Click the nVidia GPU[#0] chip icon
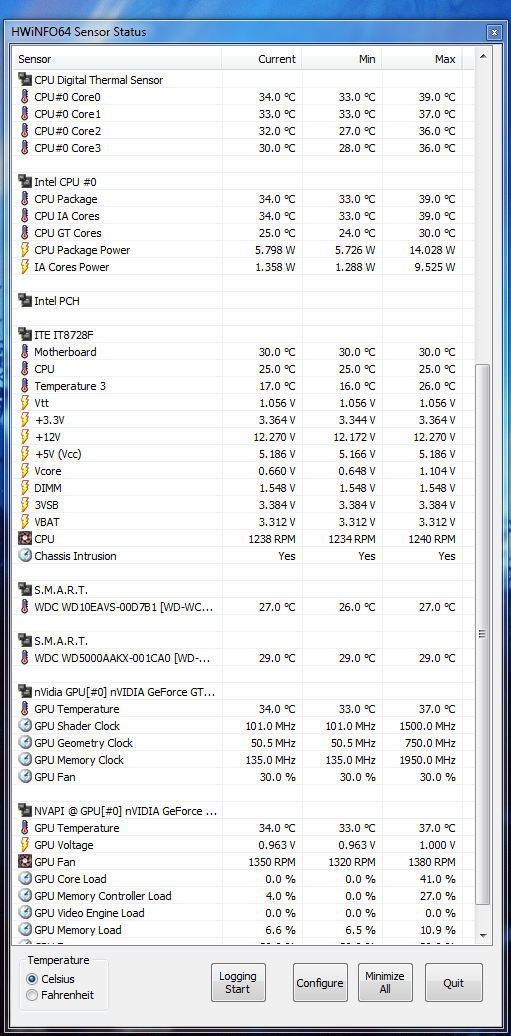Screen dimensions: 511x1036 coord(25,692)
